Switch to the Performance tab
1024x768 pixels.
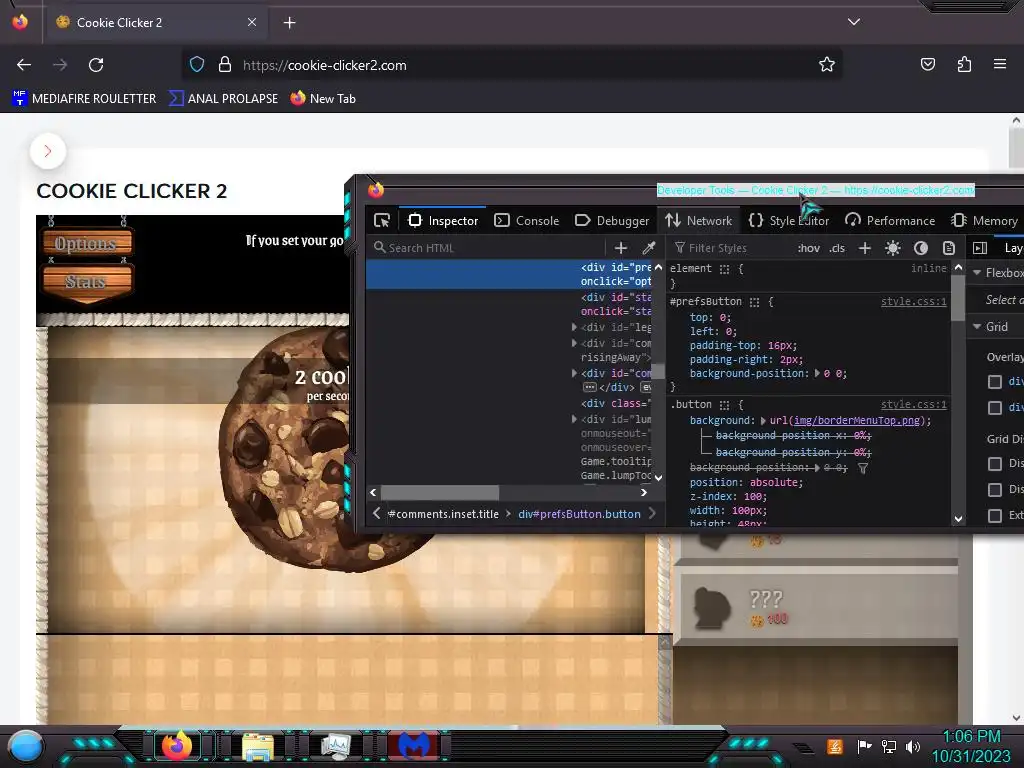pos(889,221)
